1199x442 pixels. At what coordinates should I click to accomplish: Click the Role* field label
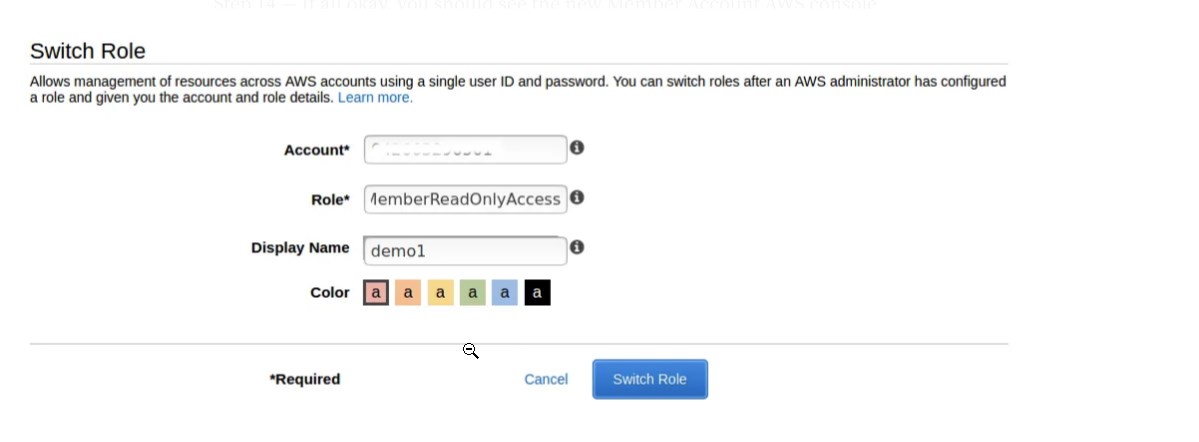coord(330,200)
